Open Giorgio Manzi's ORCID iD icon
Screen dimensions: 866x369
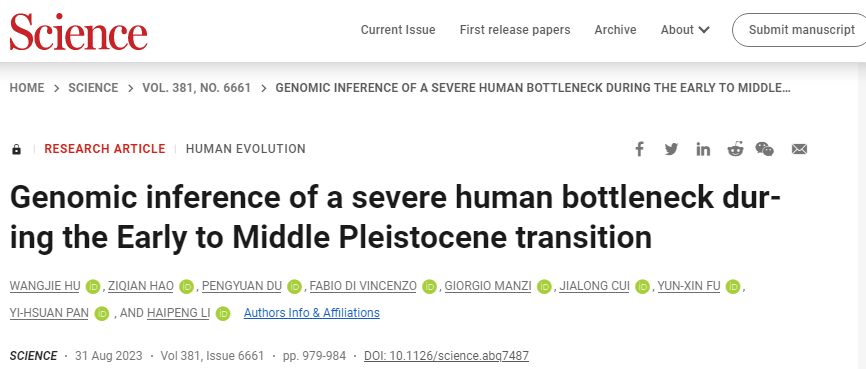pyautogui.click(x=544, y=287)
